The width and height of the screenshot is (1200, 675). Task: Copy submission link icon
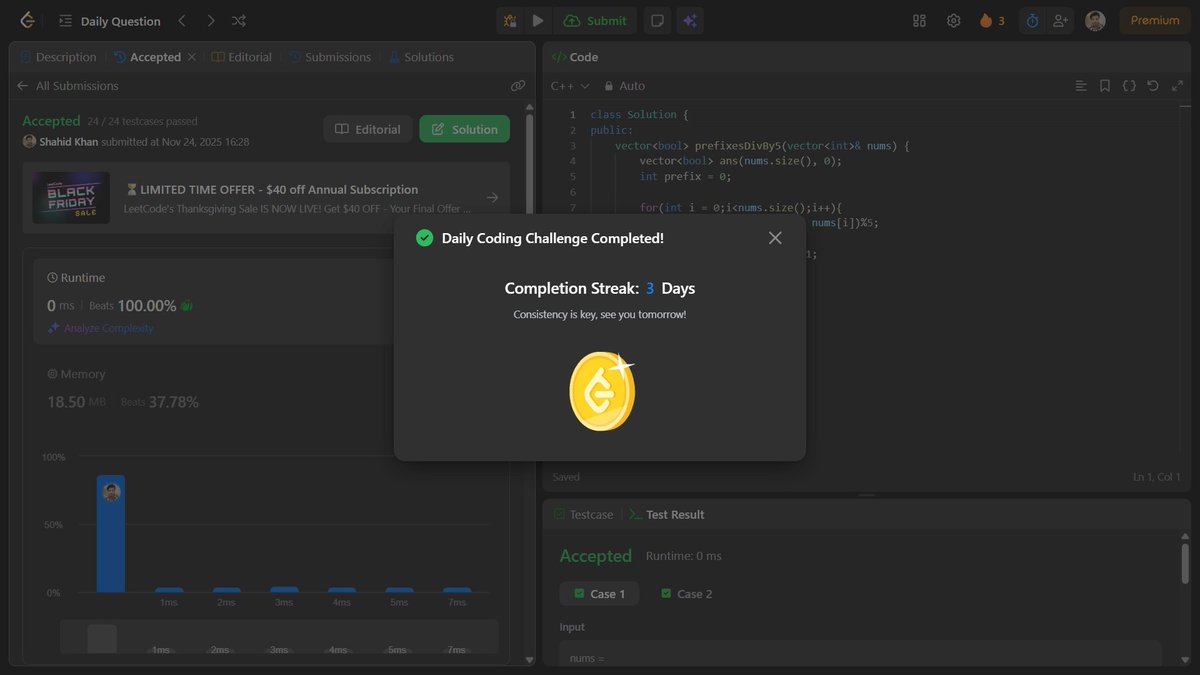tap(517, 87)
